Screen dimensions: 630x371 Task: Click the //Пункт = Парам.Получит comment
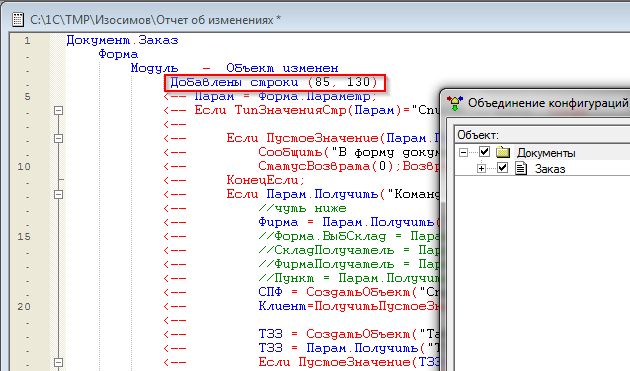(x=349, y=279)
